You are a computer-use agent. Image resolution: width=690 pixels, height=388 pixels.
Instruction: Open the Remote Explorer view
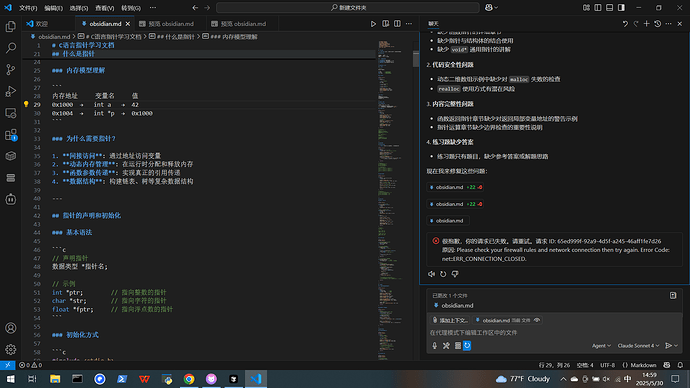(x=11, y=113)
